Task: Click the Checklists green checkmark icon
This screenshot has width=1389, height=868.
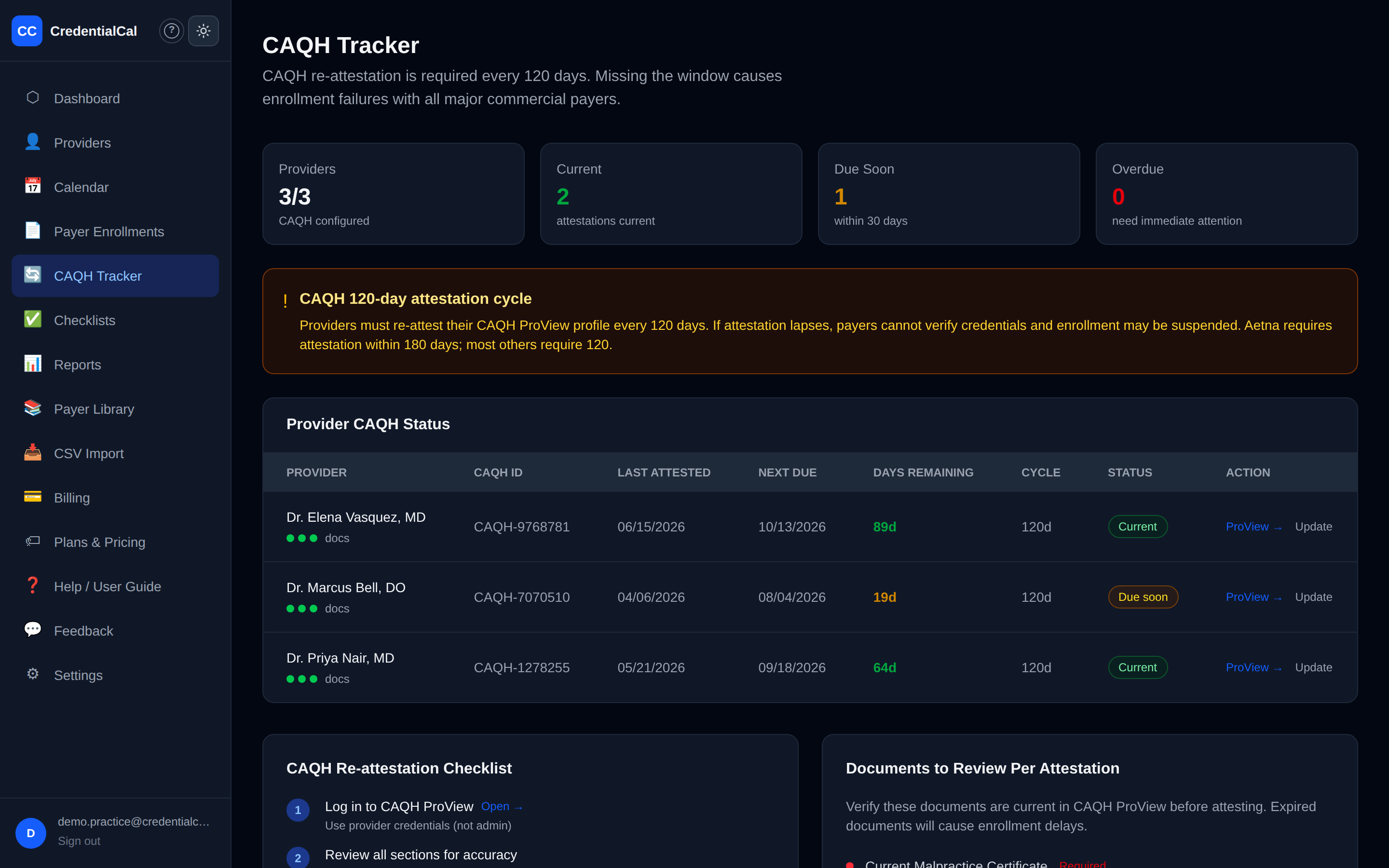Action: [33, 319]
